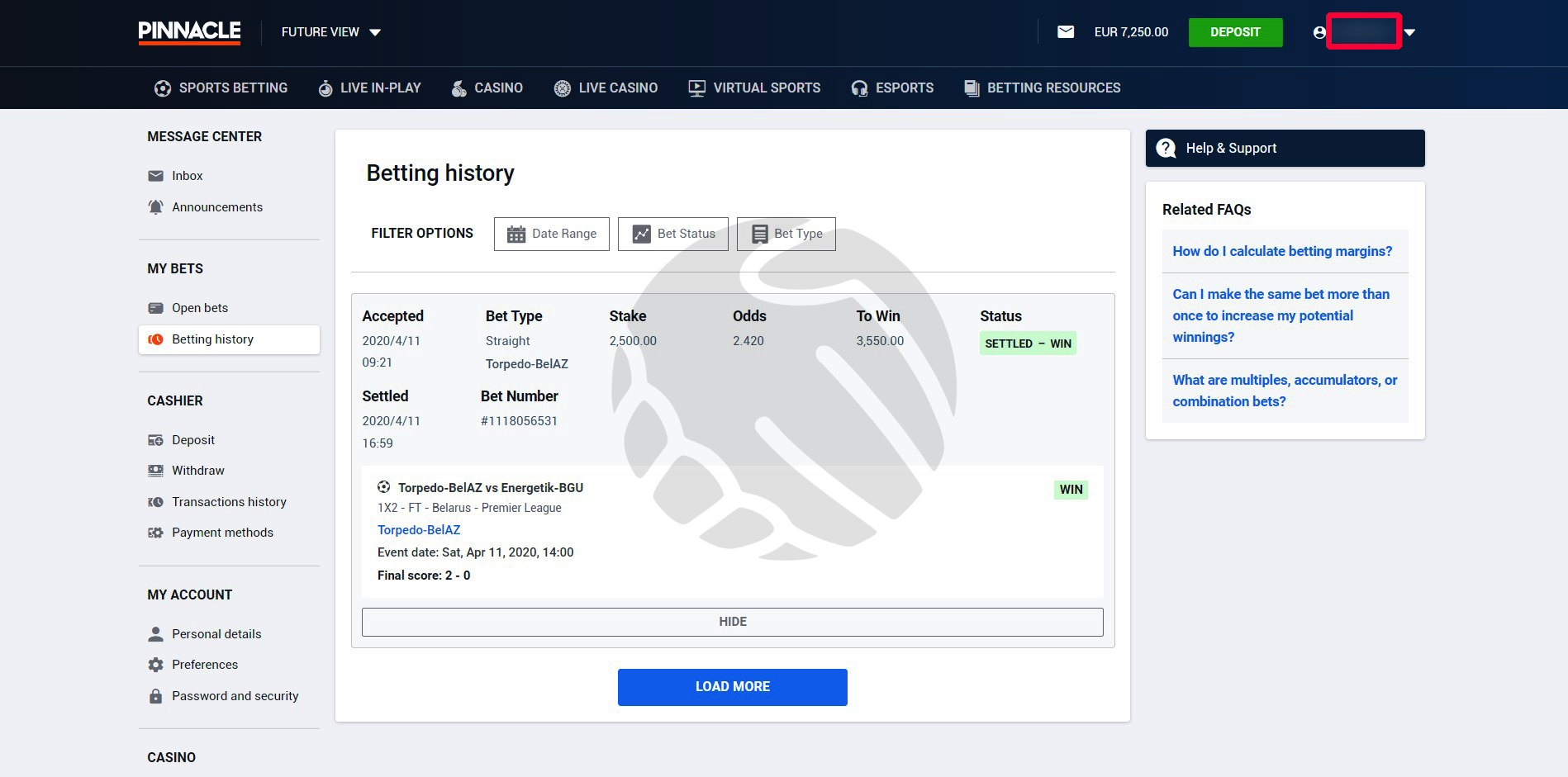This screenshot has width=1568, height=777.
Task: Expand the account menu arrow
Action: [x=1409, y=32]
